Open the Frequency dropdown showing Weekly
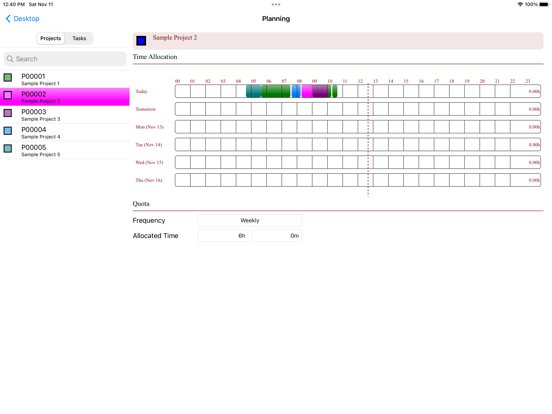The height and width of the screenshot is (414, 552). pos(250,220)
